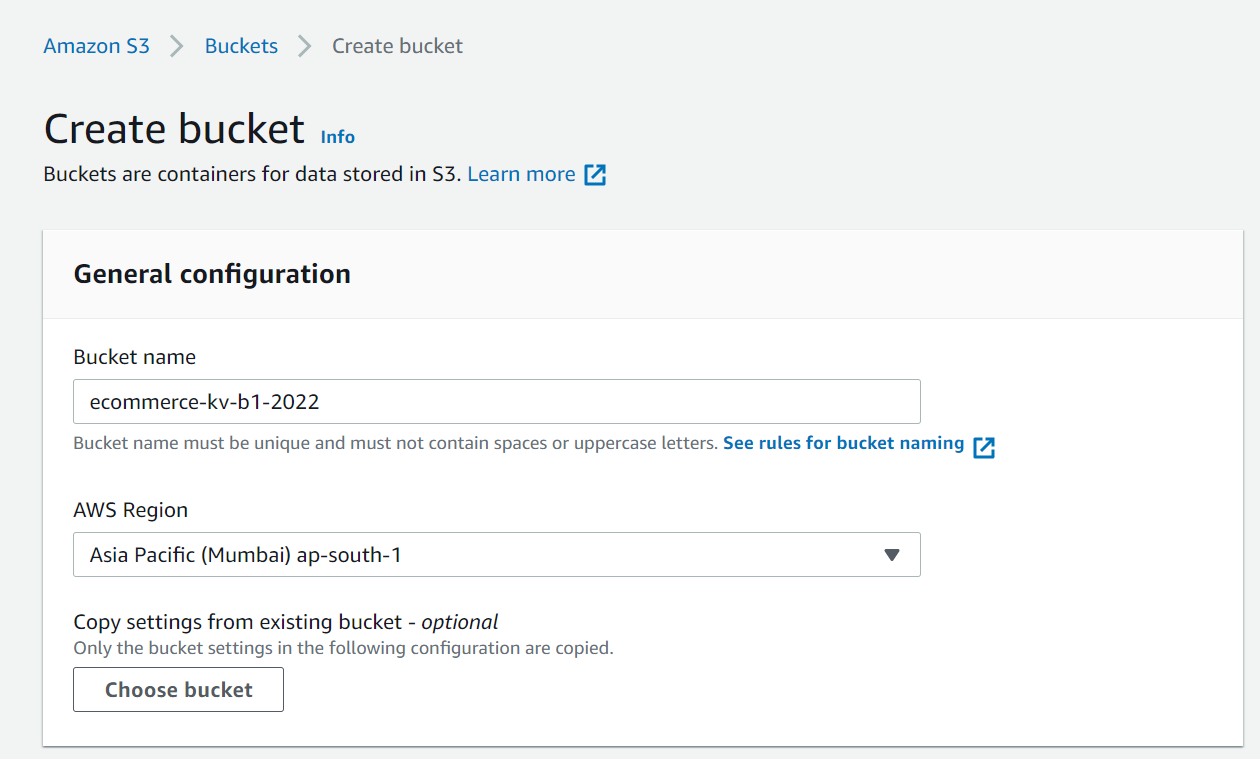The width and height of the screenshot is (1260, 759).
Task: Click the Info link beside Create bucket heading
Action: tap(337, 137)
